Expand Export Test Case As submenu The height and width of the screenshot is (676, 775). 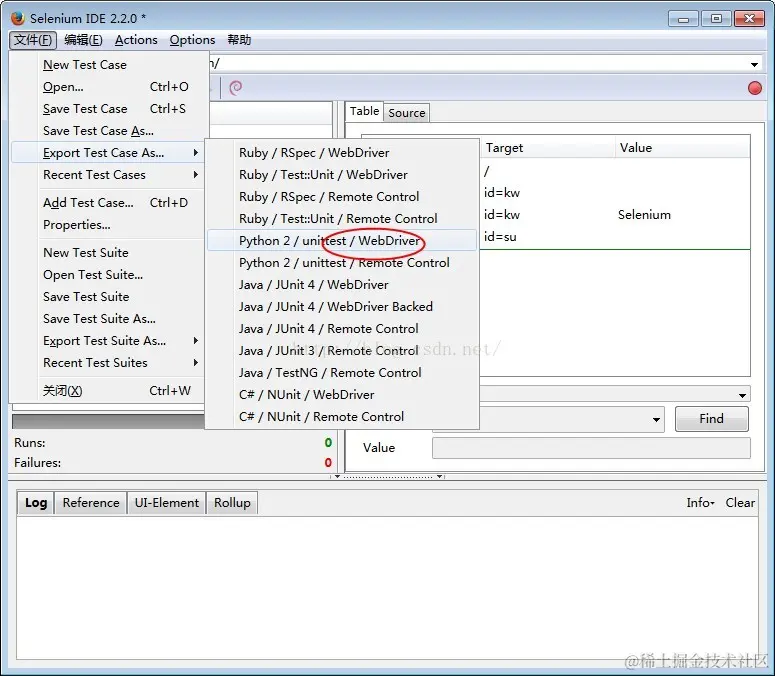(108, 153)
